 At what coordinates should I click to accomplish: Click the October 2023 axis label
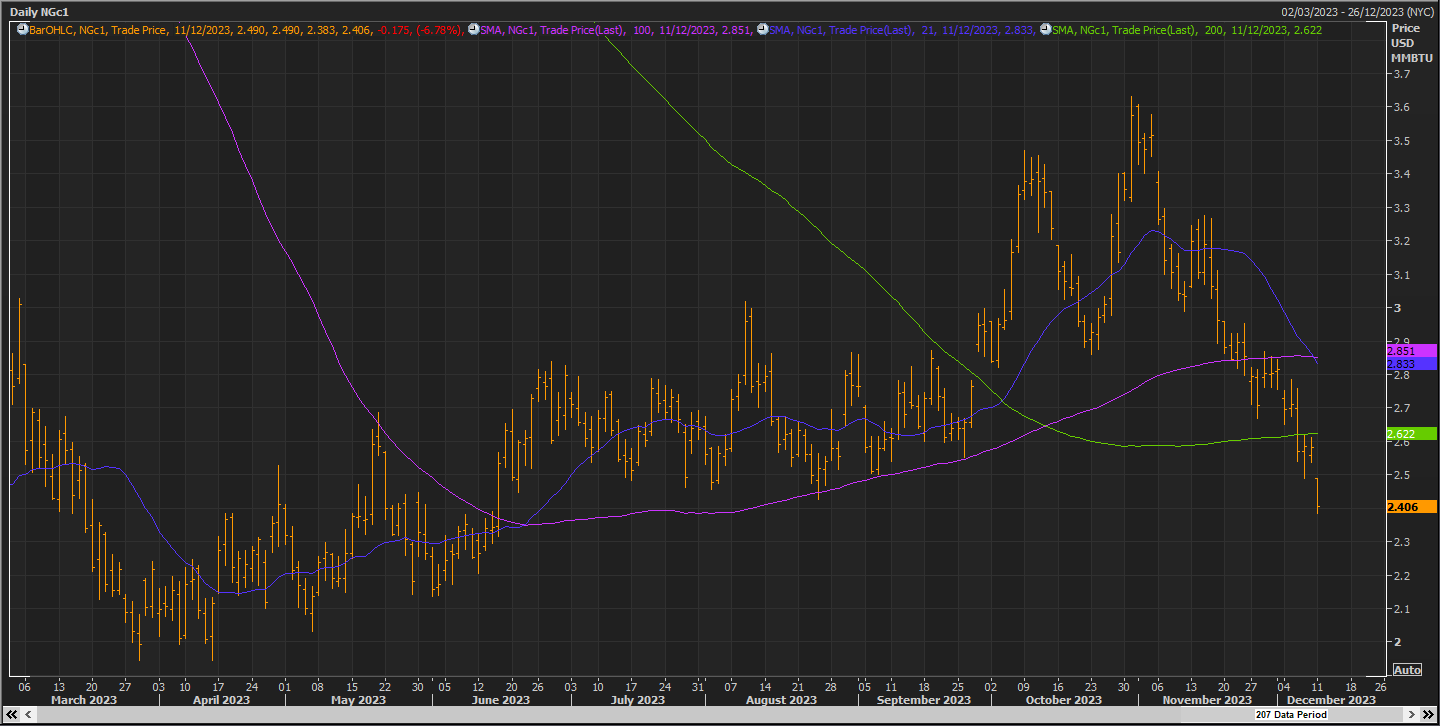[x=1066, y=700]
